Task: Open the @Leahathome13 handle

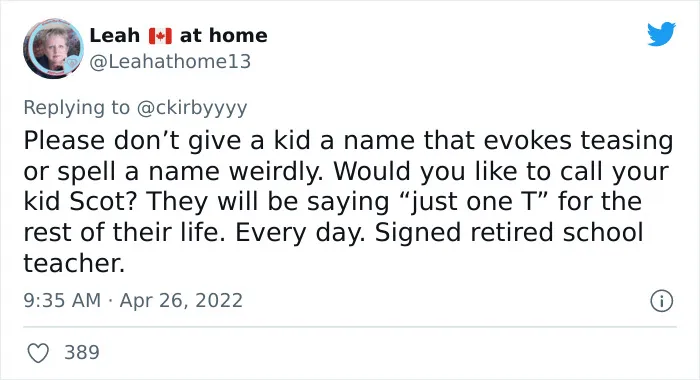Action: click(x=170, y=62)
